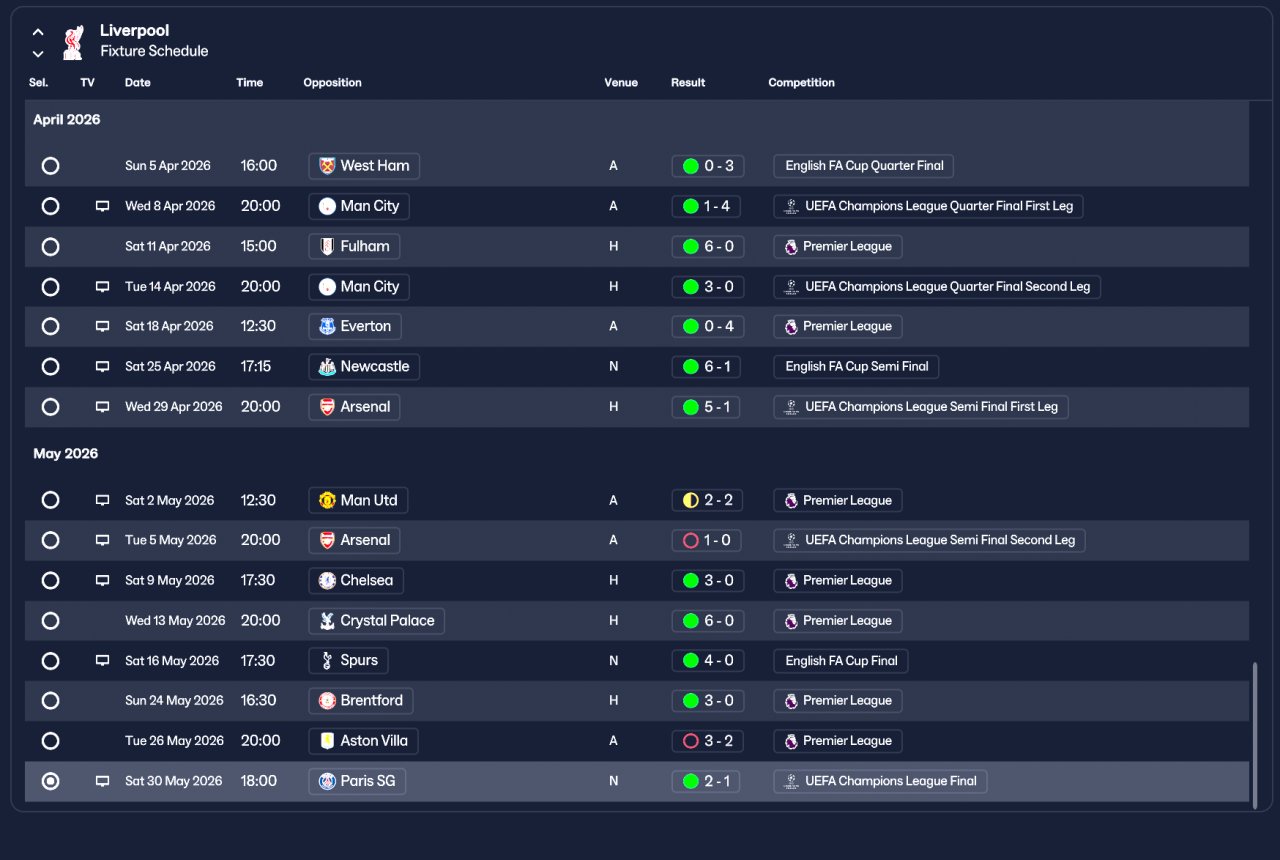Click the May 2026 month heading

pyautogui.click(x=66, y=454)
